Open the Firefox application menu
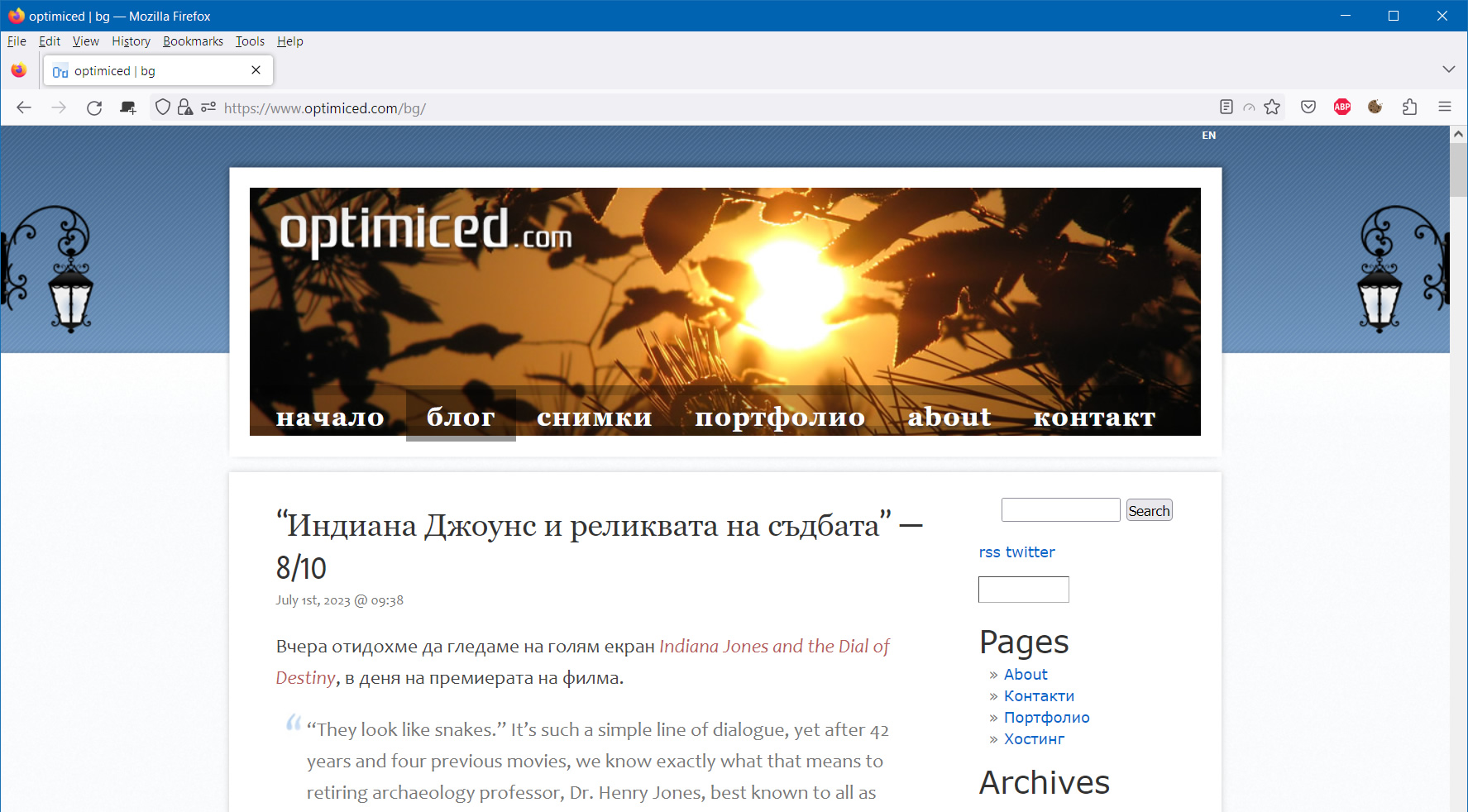The image size is (1468, 812). 1445,107
